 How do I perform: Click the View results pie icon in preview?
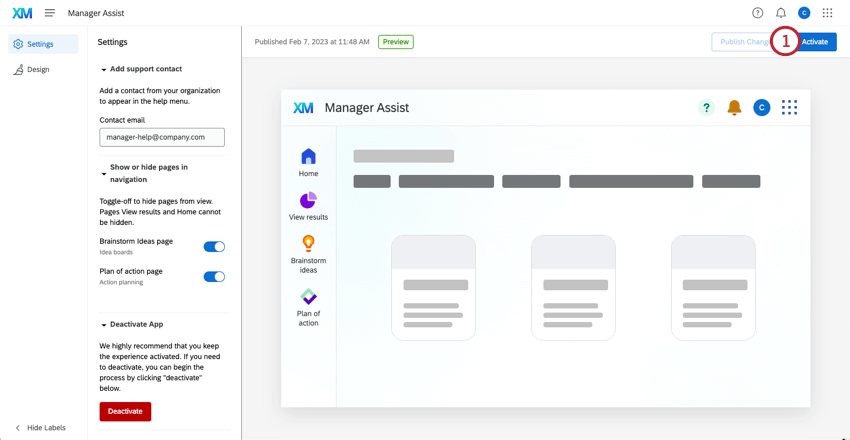[x=308, y=200]
